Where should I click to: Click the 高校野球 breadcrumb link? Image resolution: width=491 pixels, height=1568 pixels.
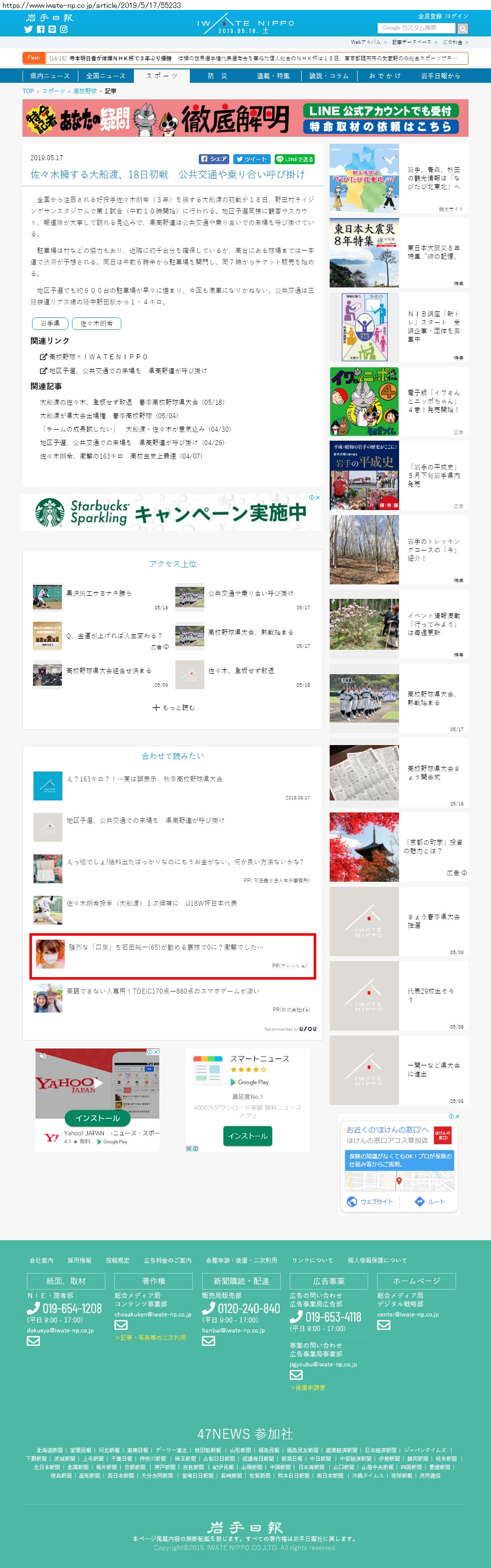[x=85, y=91]
